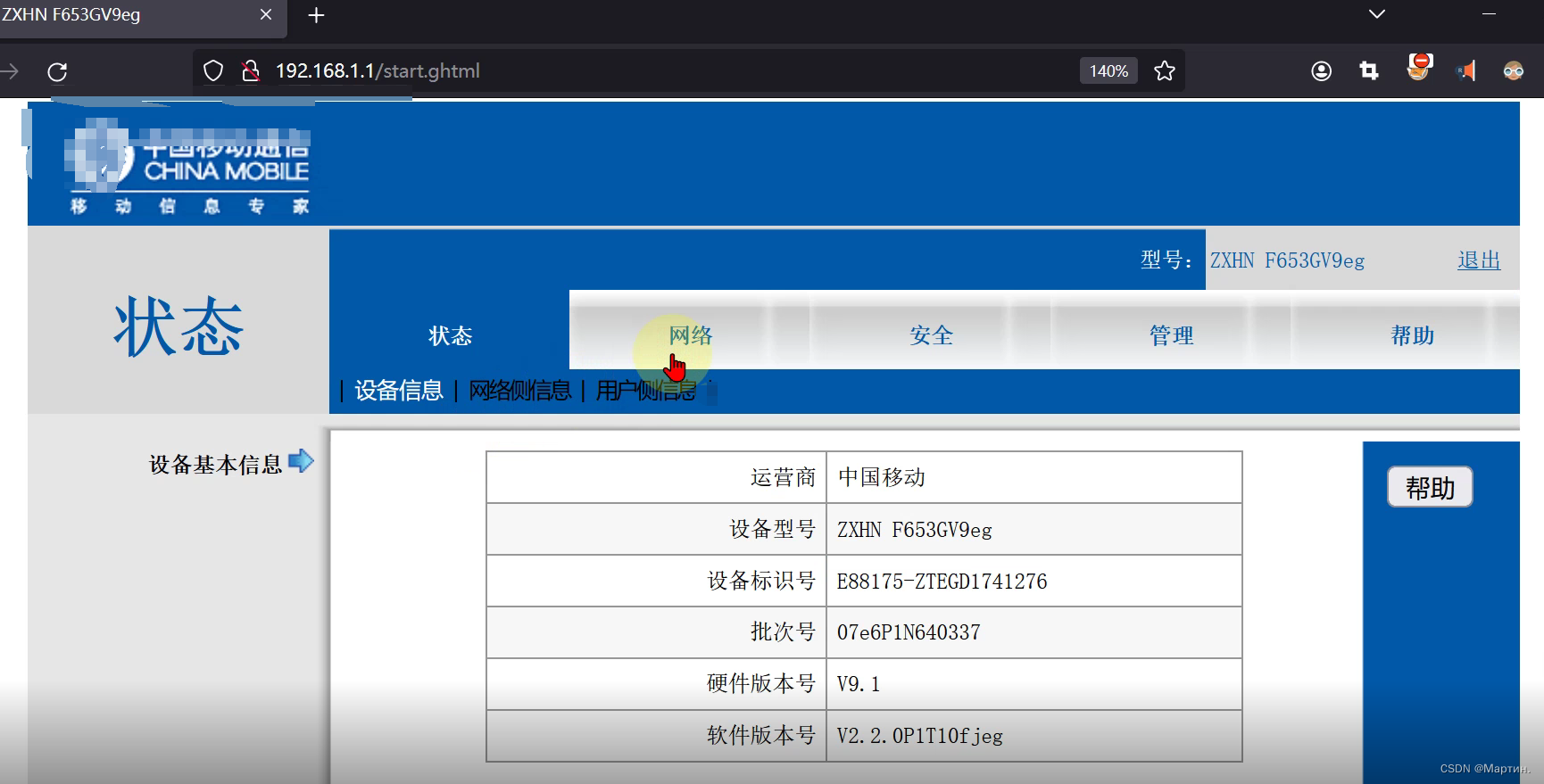The width and height of the screenshot is (1544, 784).
Task: Switch to the 安全 tab
Action: [x=932, y=336]
